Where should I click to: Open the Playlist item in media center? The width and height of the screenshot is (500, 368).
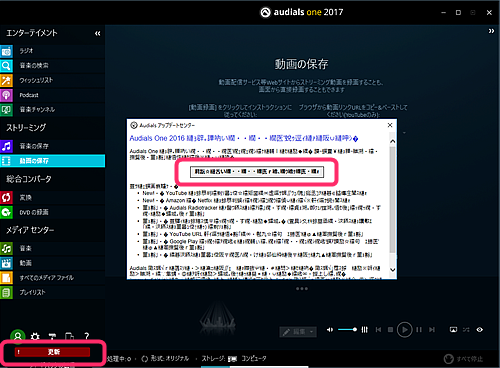pyautogui.click(x=52, y=293)
